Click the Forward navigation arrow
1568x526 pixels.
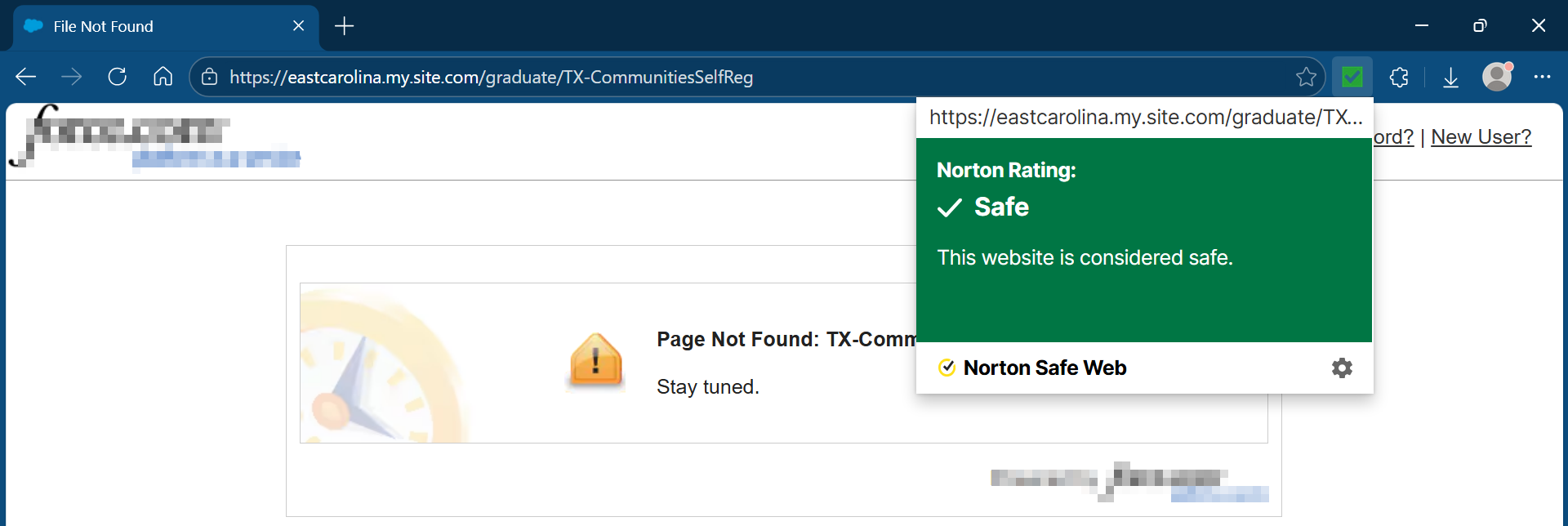[72, 77]
